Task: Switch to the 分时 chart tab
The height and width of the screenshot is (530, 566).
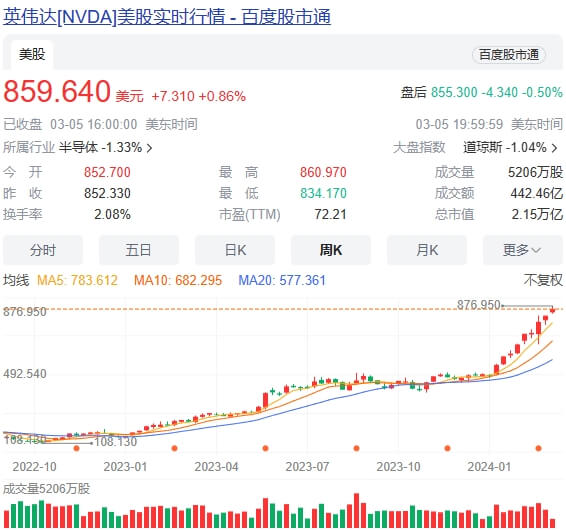Action: 43,250
